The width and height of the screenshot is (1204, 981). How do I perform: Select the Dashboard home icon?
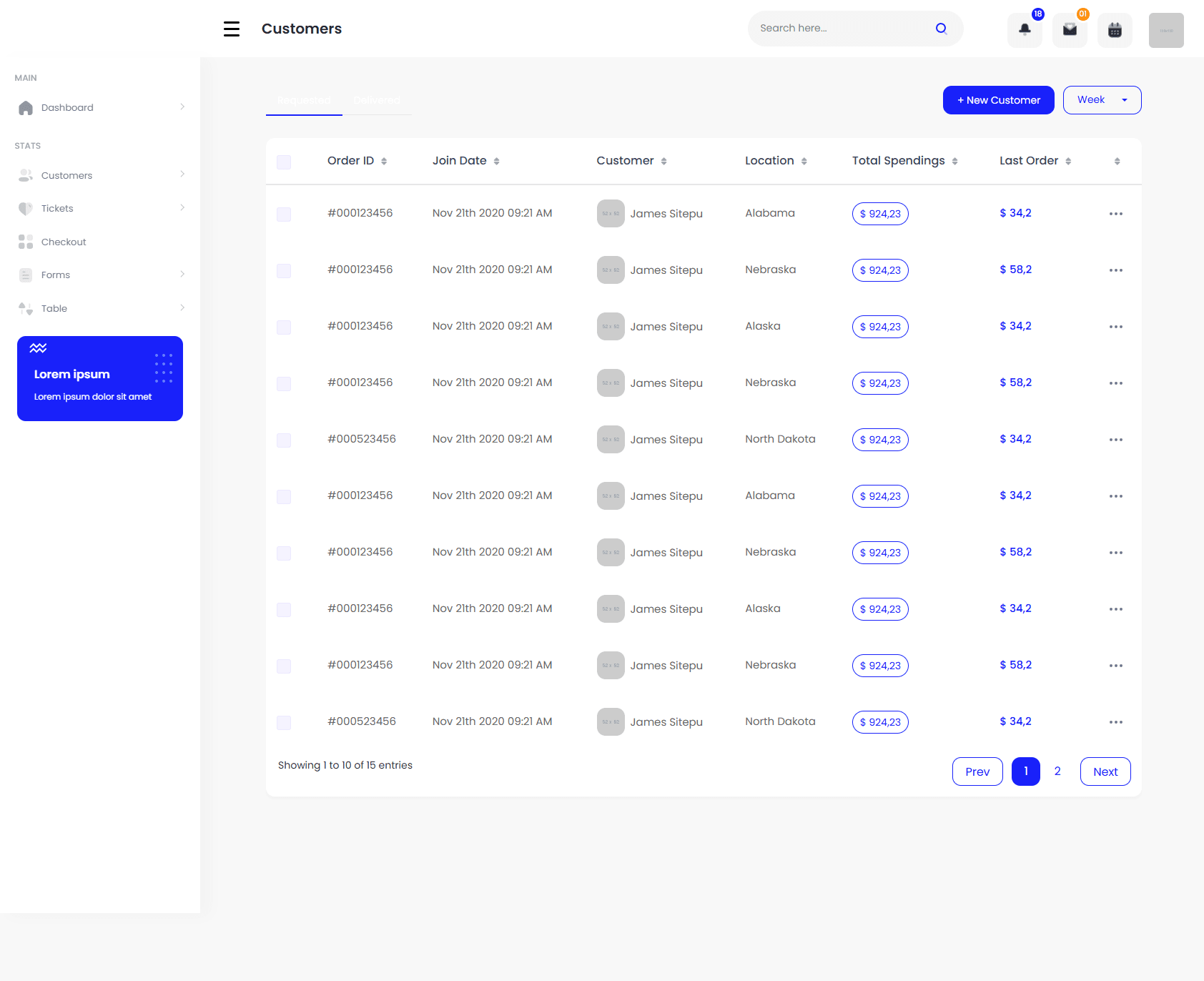tap(26, 107)
